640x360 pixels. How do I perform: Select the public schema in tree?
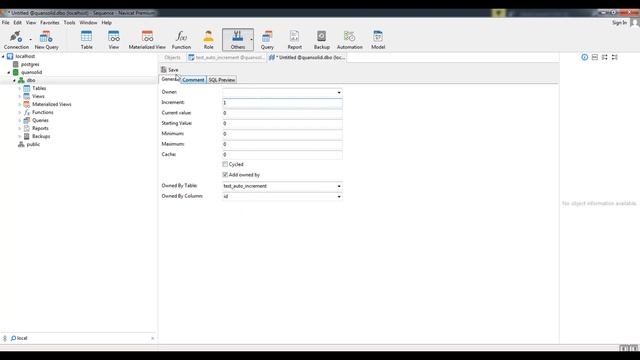tap(33, 144)
